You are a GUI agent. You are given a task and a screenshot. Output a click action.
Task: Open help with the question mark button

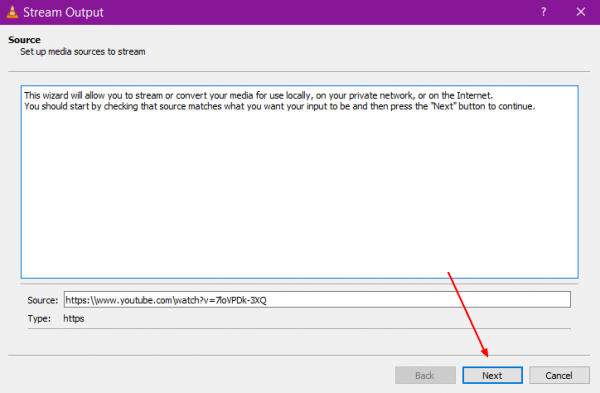[543, 12]
